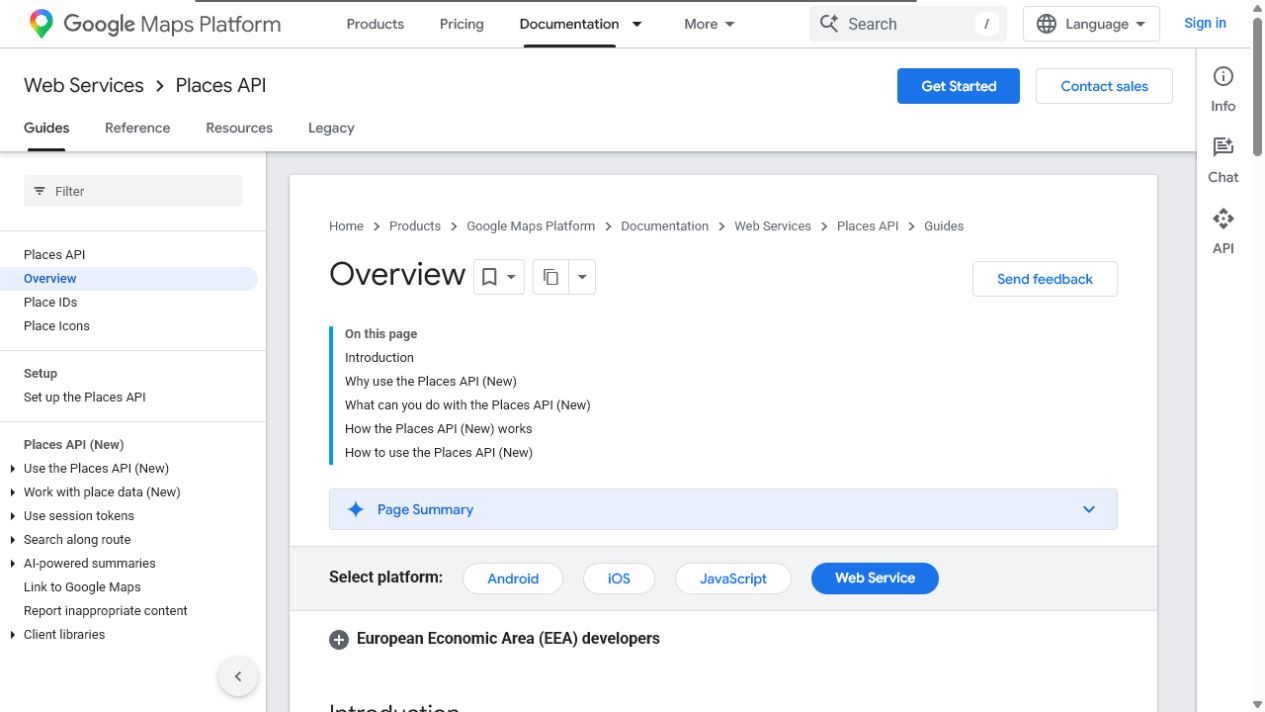Expand European Economic Area developers section
The height and width of the screenshot is (712, 1265).
(339, 639)
